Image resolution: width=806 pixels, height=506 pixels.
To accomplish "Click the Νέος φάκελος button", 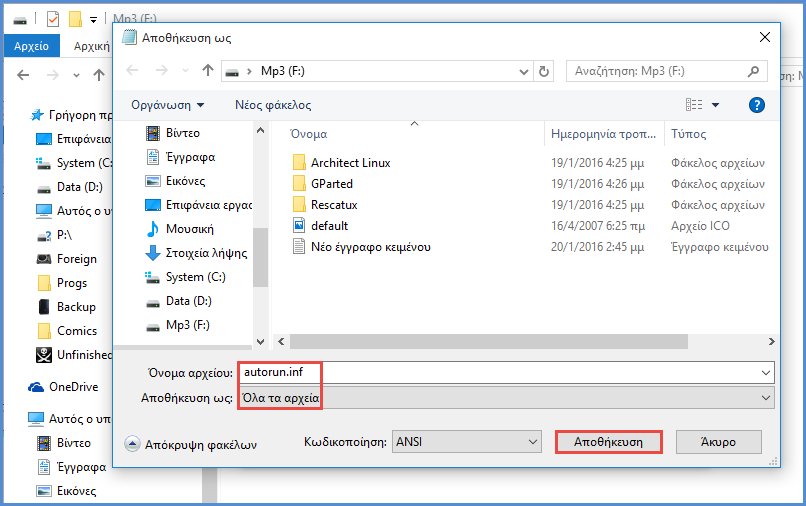I will tap(273, 105).
